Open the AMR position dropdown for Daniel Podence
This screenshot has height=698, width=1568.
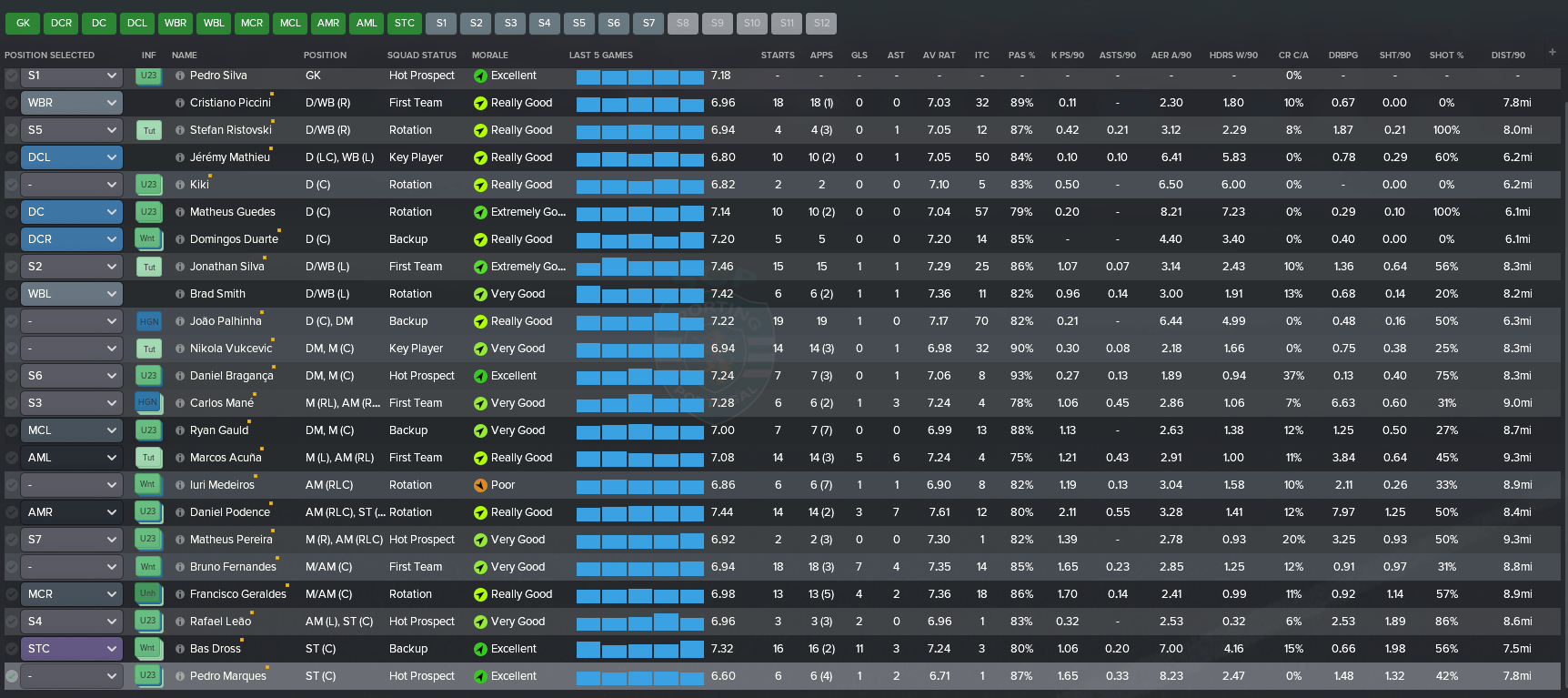pyautogui.click(x=71, y=512)
